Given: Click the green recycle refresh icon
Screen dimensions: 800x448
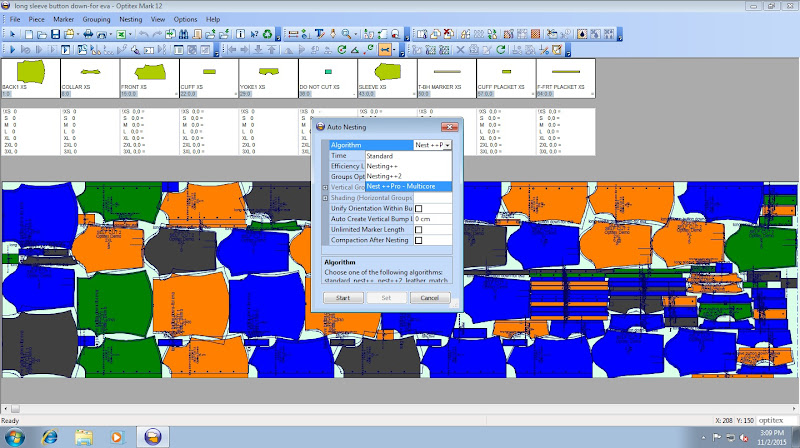Looking at the screenshot, I should pos(267,34).
